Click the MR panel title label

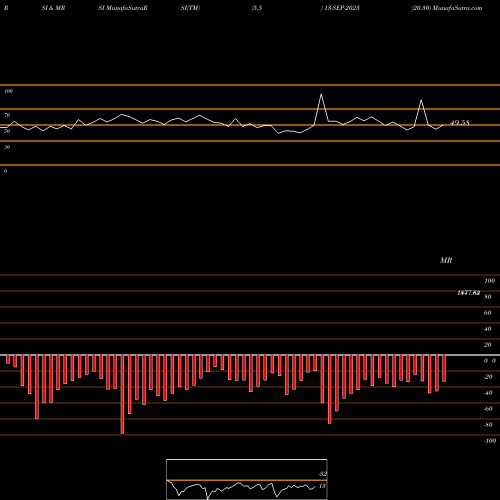446,260
